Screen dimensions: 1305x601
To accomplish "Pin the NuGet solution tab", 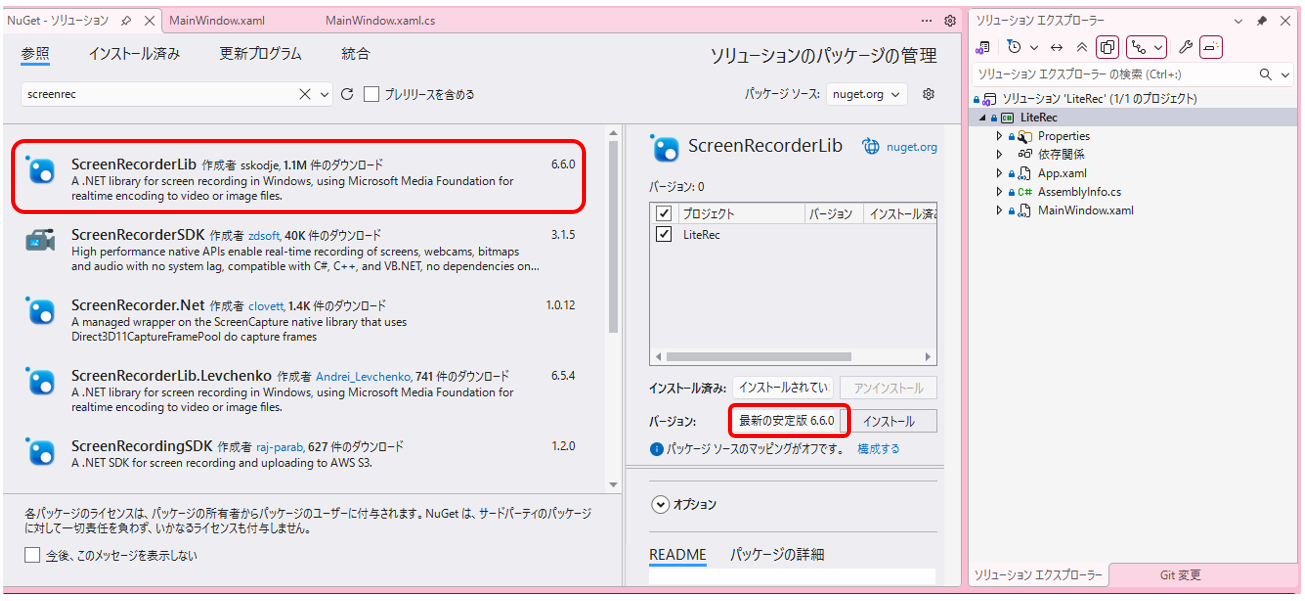I will [126, 20].
